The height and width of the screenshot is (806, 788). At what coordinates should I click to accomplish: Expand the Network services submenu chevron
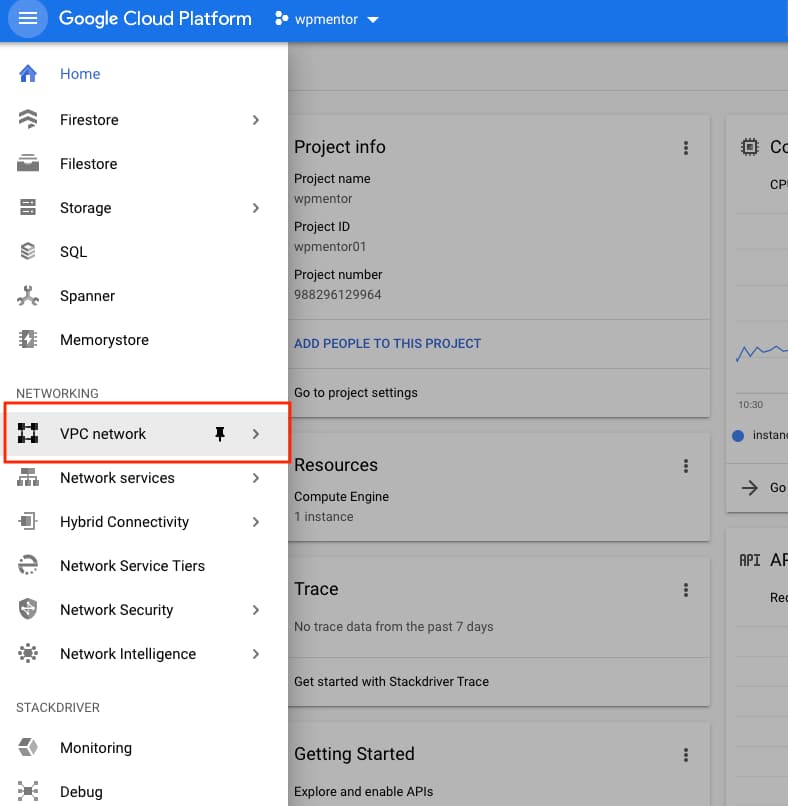tap(256, 478)
